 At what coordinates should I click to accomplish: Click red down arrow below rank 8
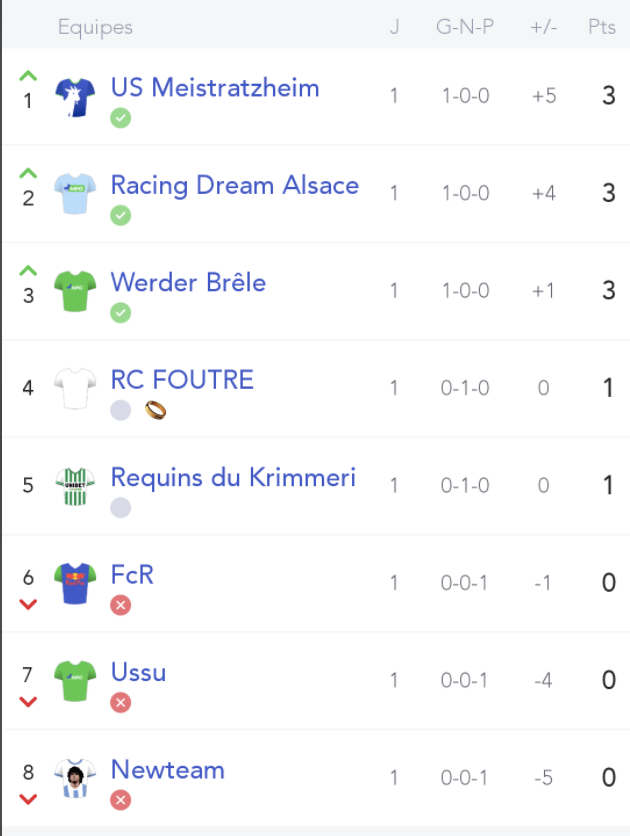click(x=28, y=799)
